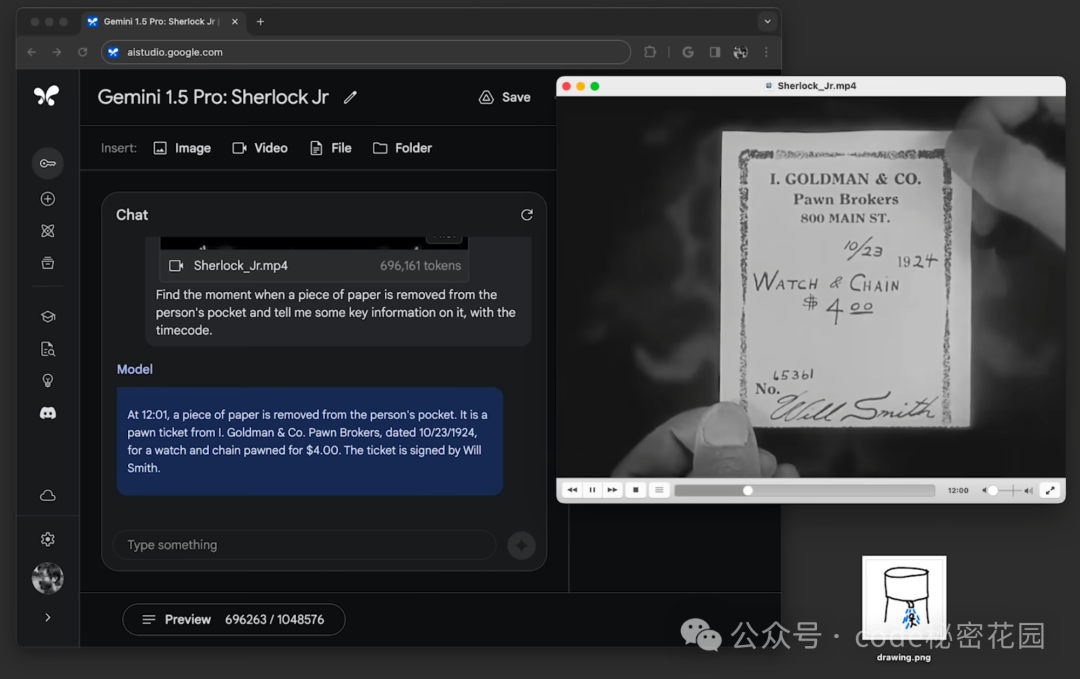
Task: Open the browser extensions puzzle icon
Action: coord(650,52)
